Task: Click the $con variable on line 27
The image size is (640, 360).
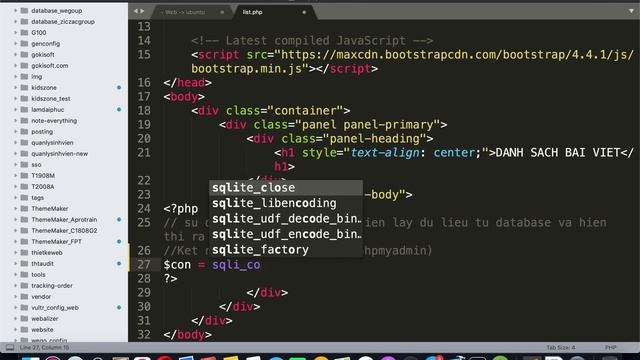Action: [x=177, y=265]
